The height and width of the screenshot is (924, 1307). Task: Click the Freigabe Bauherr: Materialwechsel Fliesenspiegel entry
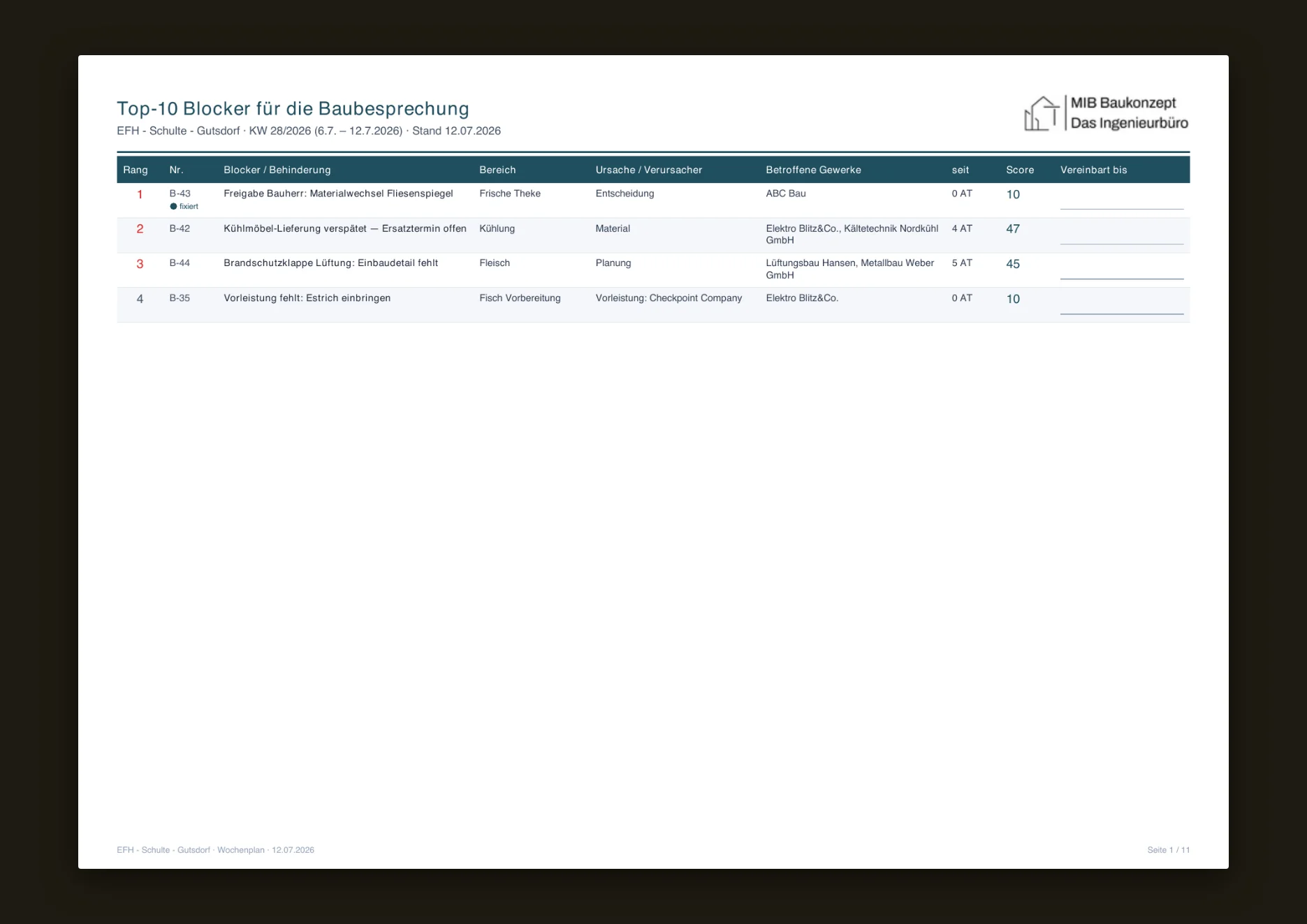pyautogui.click(x=338, y=193)
